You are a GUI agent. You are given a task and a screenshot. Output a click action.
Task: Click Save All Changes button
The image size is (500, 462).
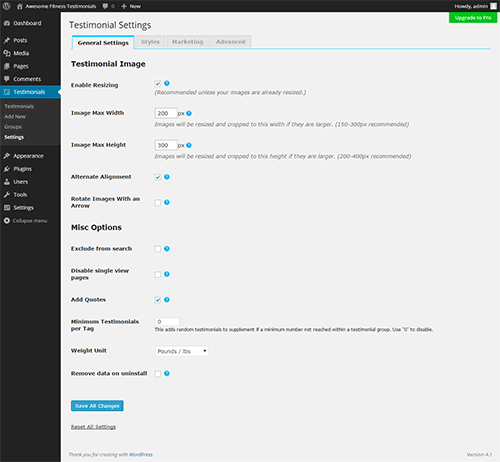click(x=97, y=406)
